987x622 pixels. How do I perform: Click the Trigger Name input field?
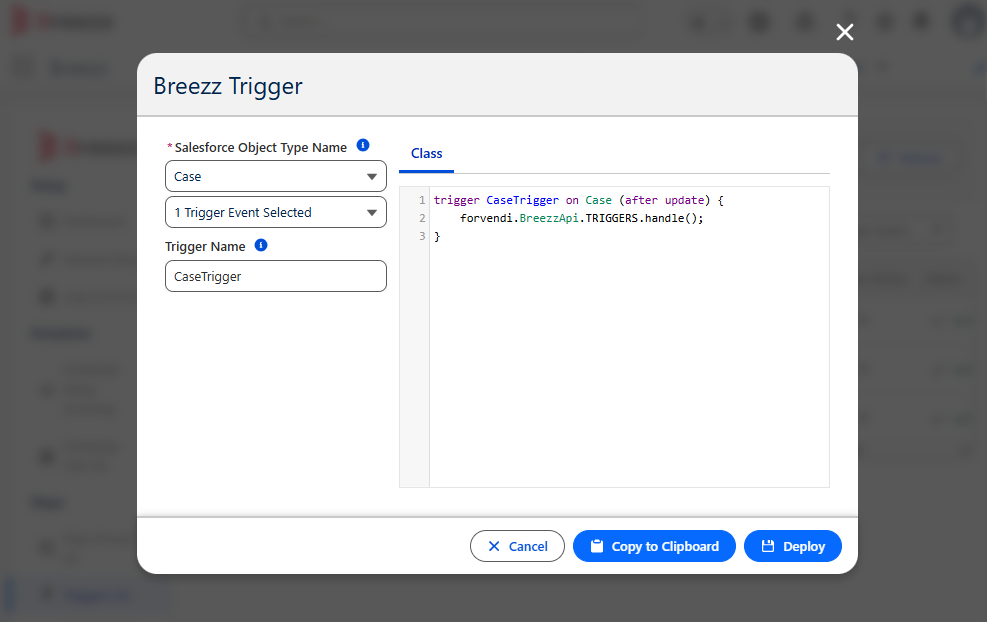pos(276,276)
